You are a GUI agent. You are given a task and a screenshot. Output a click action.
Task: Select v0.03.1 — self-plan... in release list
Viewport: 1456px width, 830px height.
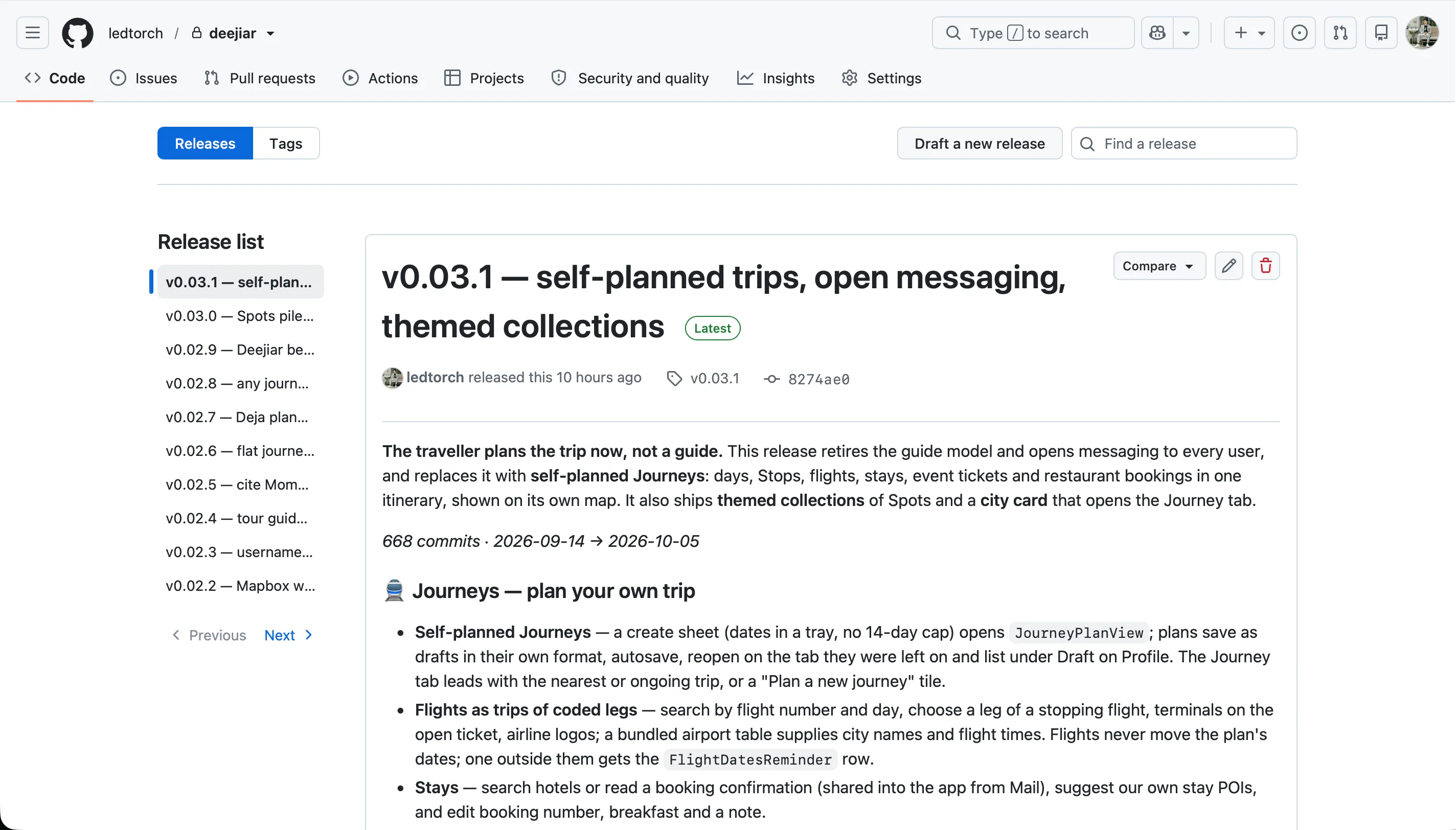(241, 282)
